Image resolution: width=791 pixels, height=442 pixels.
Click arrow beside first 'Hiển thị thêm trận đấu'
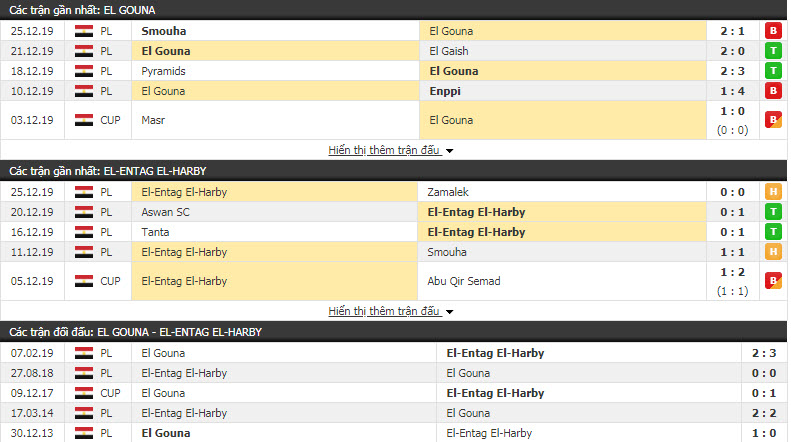pyautogui.click(x=449, y=151)
